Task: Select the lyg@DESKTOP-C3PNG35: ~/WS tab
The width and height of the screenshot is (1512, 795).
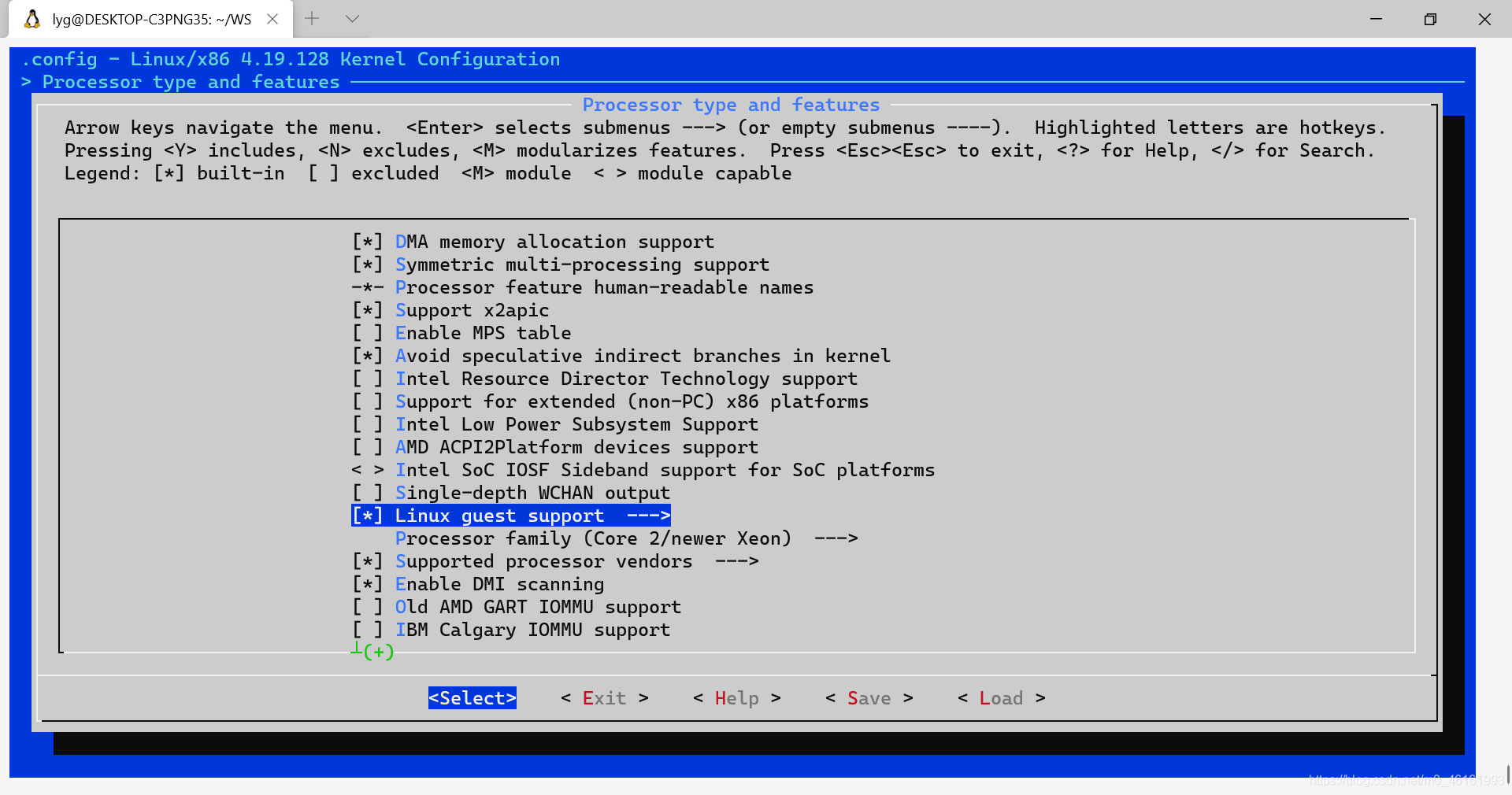Action: (151, 19)
